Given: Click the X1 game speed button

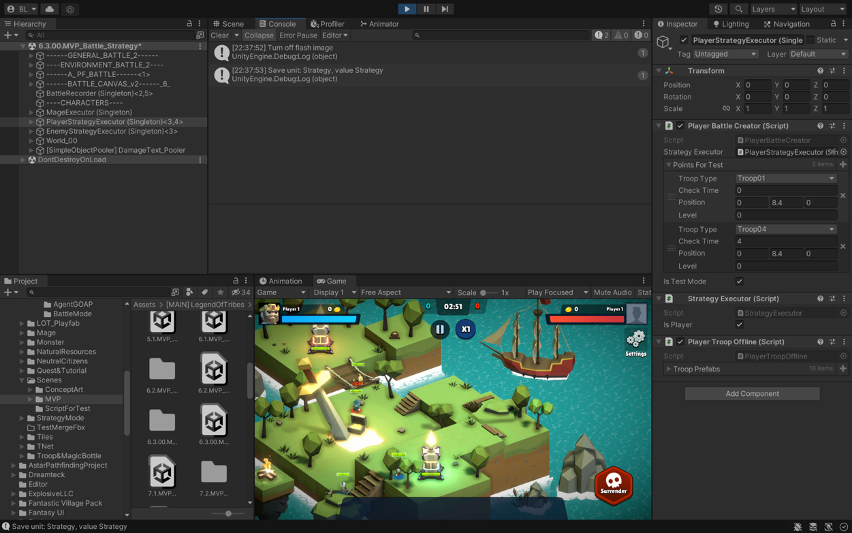Looking at the screenshot, I should [466, 329].
